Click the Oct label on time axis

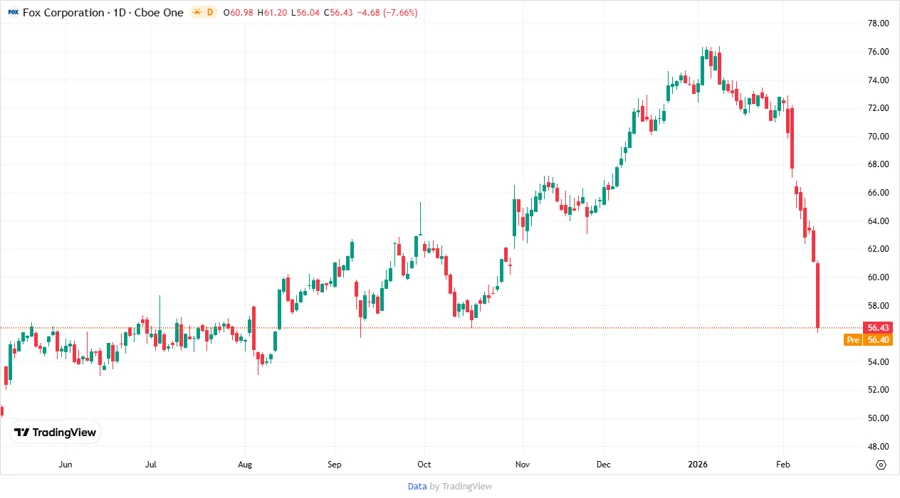[x=424, y=464]
